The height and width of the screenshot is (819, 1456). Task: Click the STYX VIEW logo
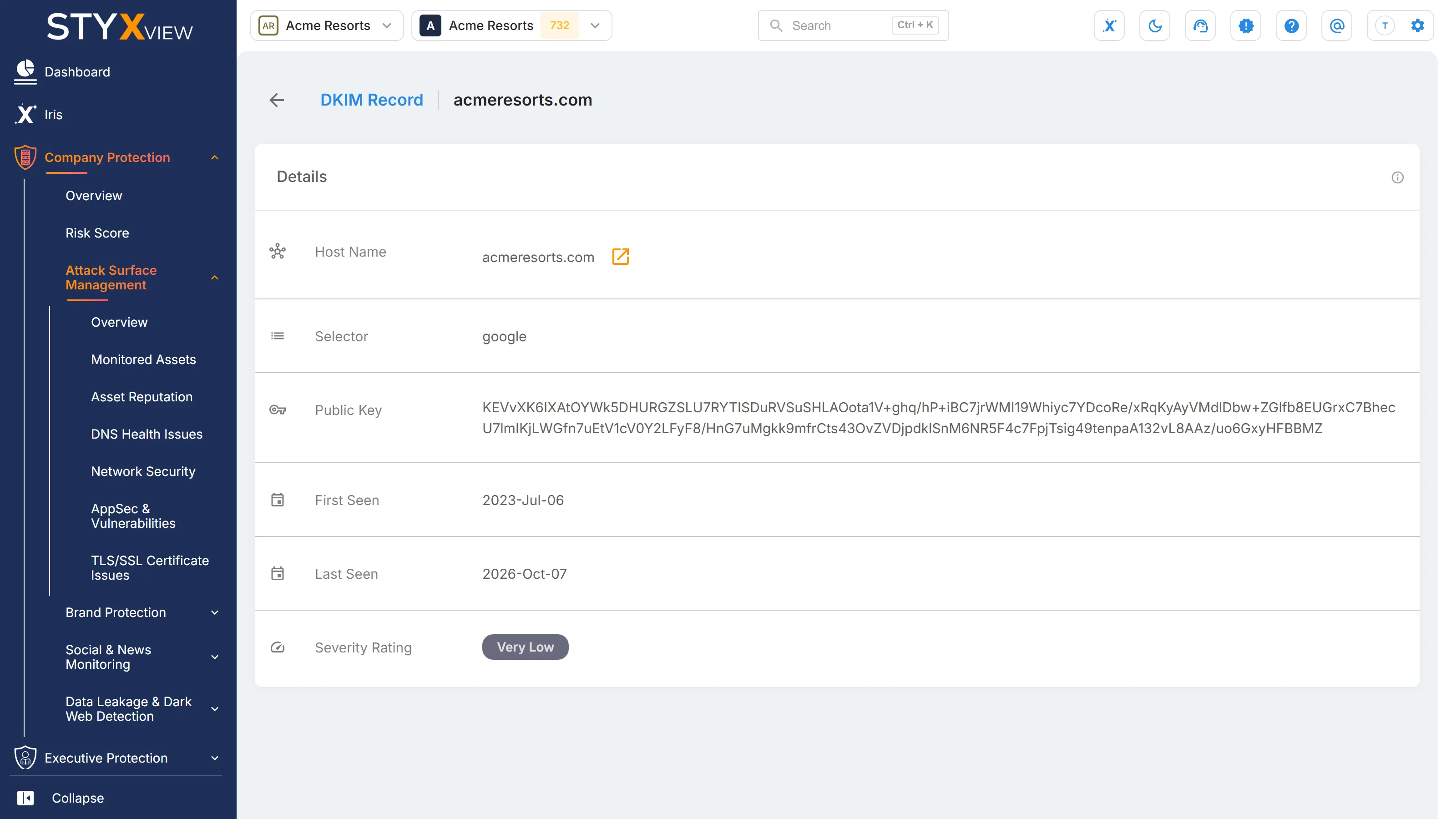(x=119, y=26)
